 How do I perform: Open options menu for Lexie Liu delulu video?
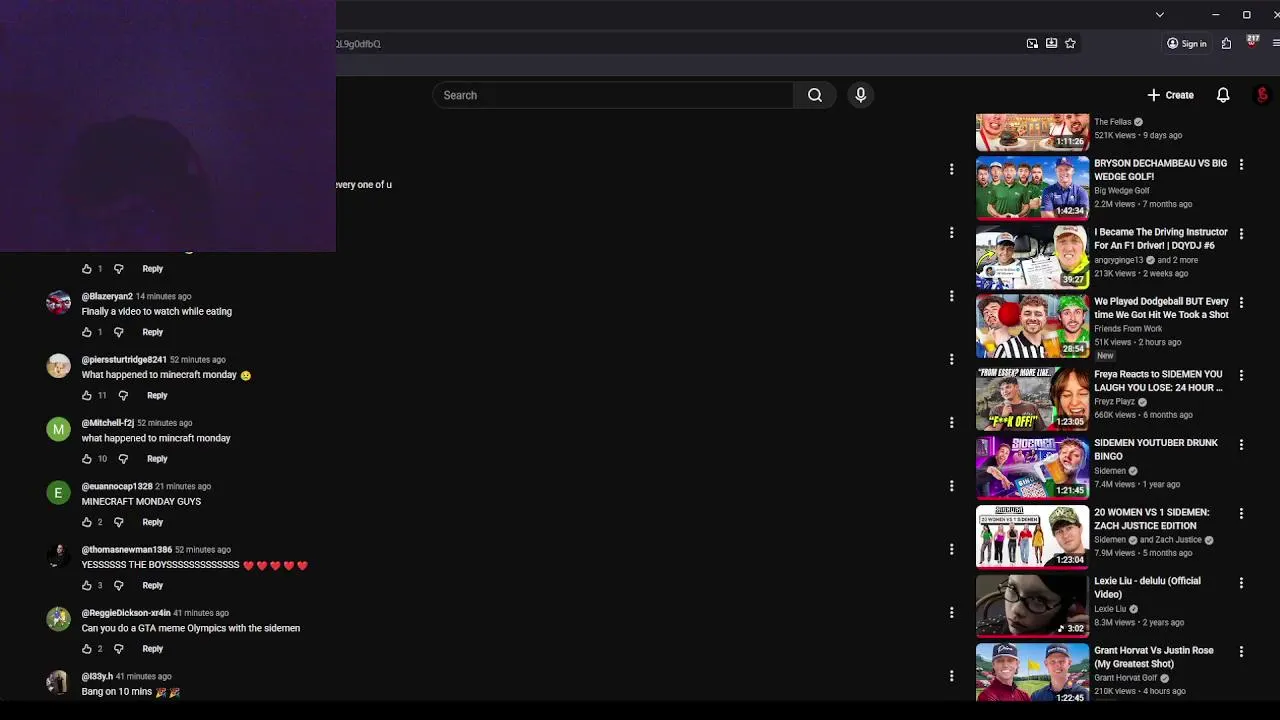tap(1241, 582)
